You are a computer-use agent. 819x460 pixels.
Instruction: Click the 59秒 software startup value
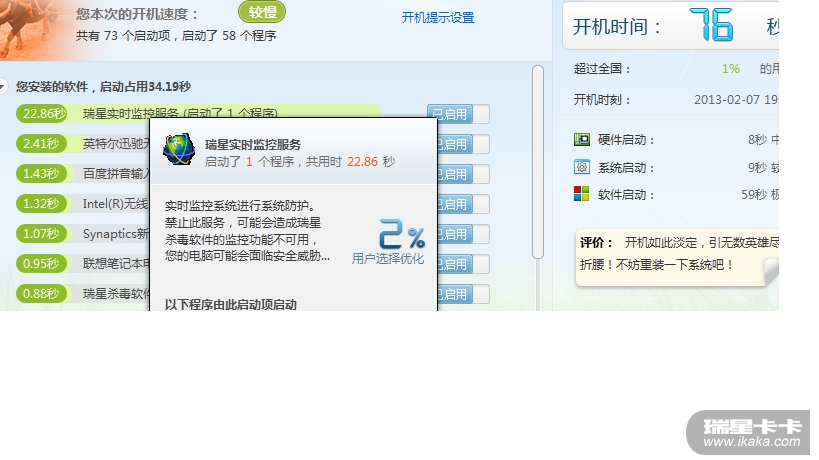coord(754,195)
